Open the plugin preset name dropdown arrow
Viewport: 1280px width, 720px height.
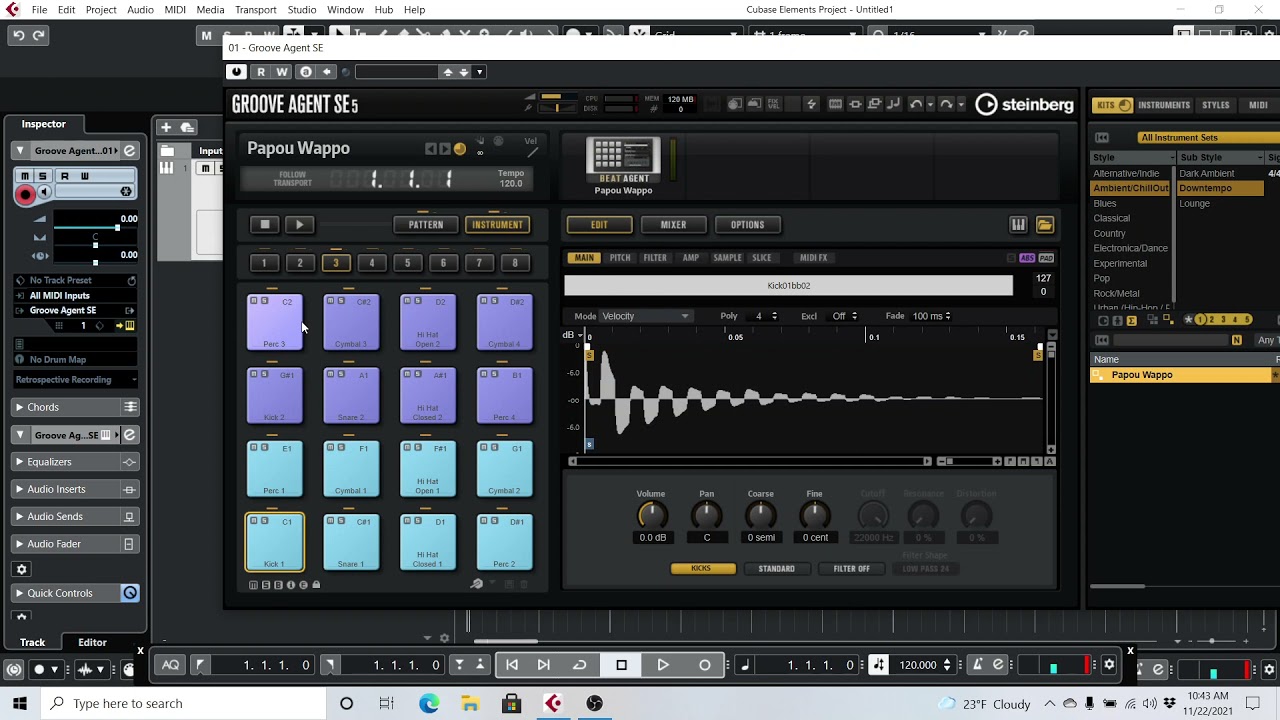(x=479, y=72)
